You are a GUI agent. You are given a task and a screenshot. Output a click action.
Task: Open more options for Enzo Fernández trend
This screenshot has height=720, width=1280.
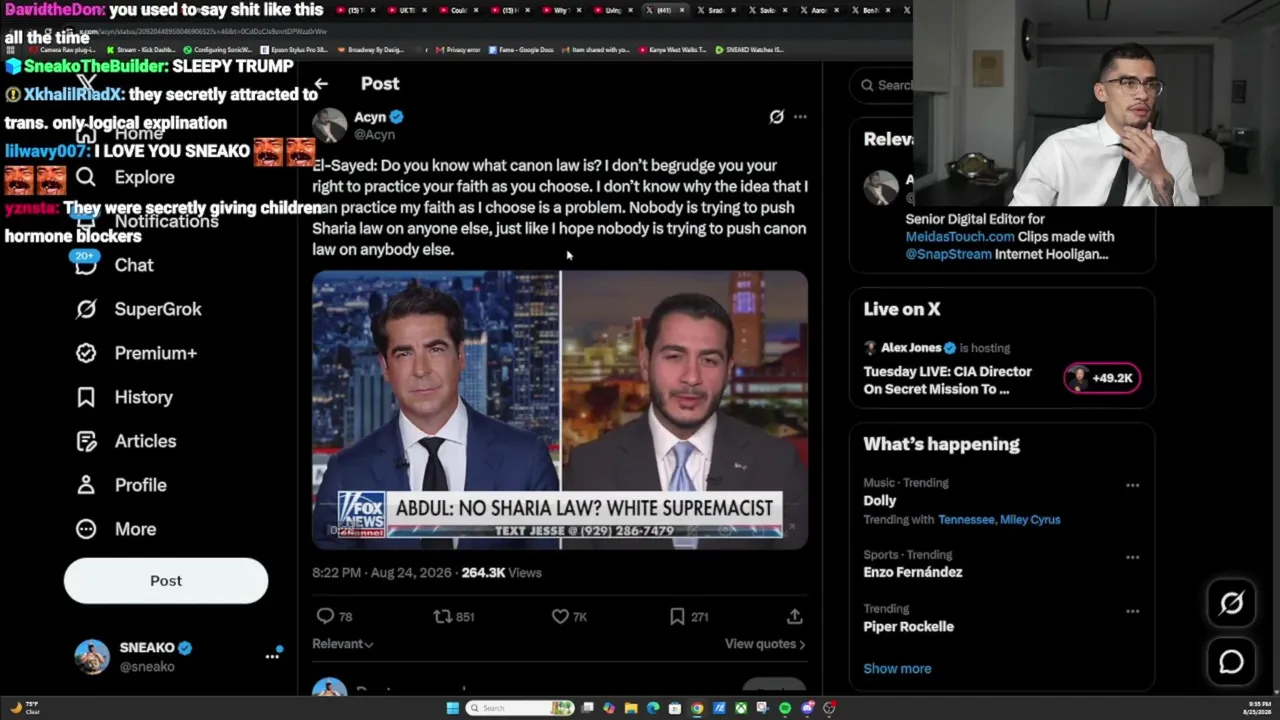(x=1132, y=557)
